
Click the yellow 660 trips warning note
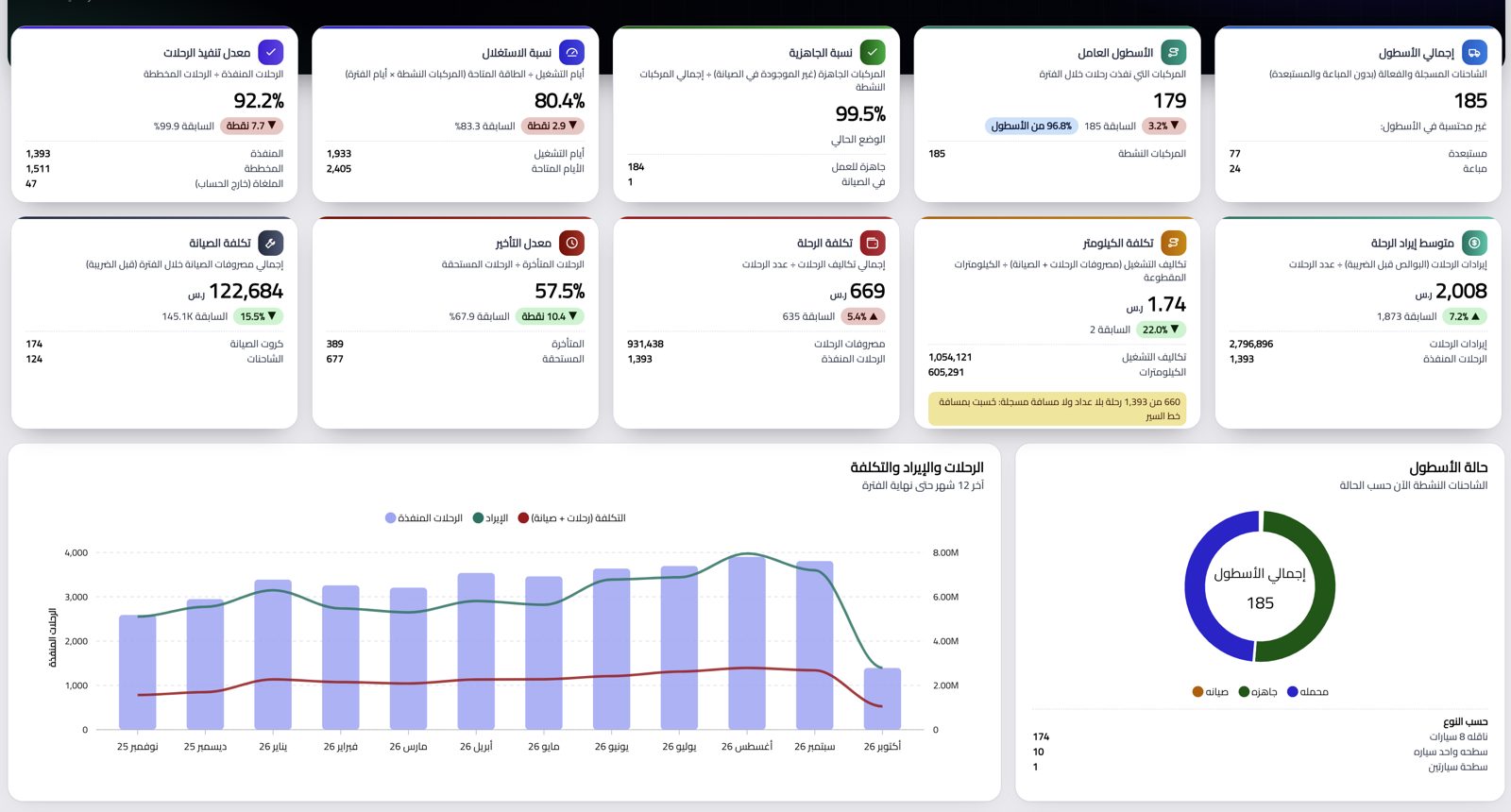[x=1057, y=409]
